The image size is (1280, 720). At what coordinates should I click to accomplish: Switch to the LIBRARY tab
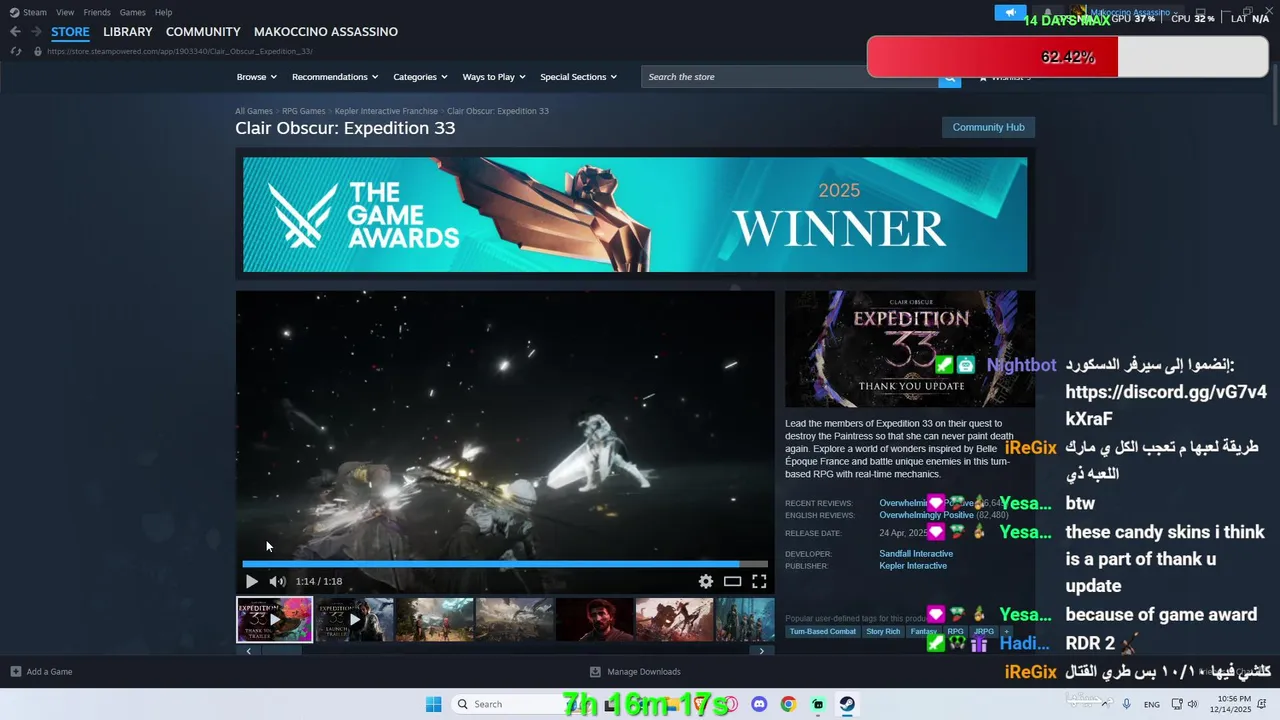[x=128, y=32]
